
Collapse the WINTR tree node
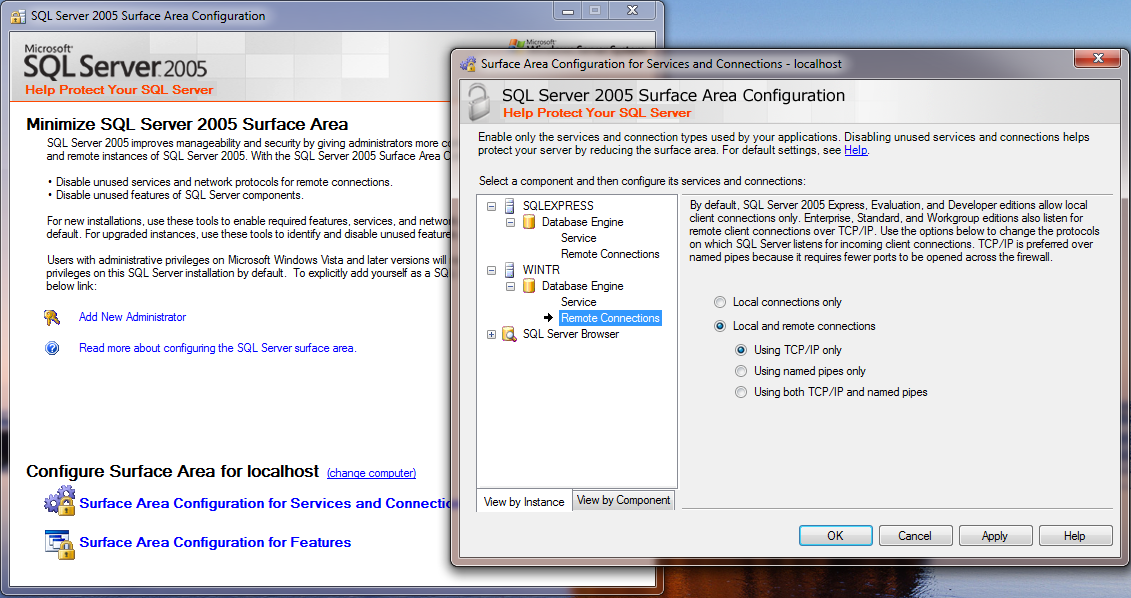coord(491,270)
